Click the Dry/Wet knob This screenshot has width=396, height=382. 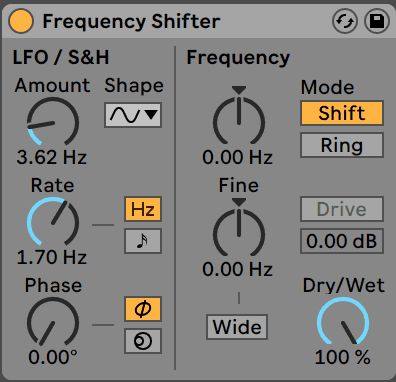tap(343, 322)
